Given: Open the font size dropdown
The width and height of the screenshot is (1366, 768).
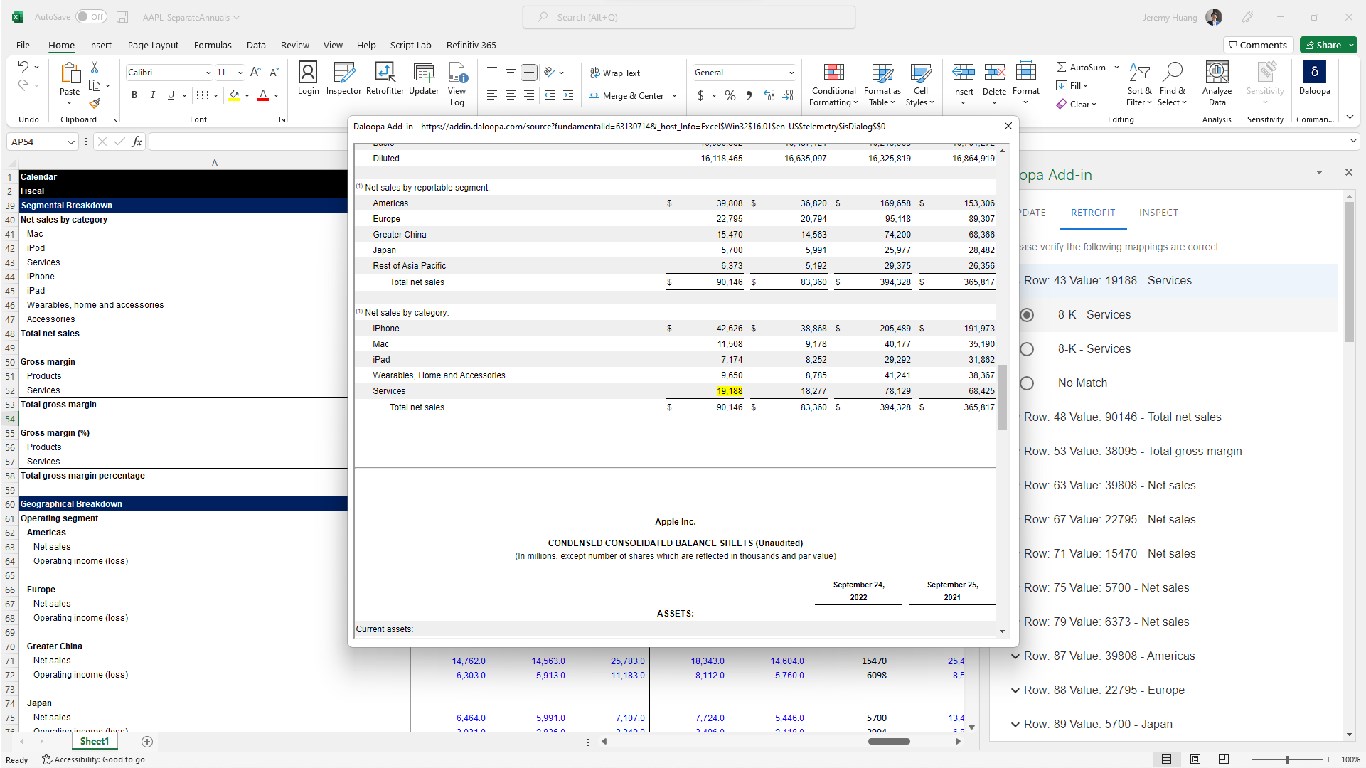Looking at the screenshot, I should click(x=240, y=72).
